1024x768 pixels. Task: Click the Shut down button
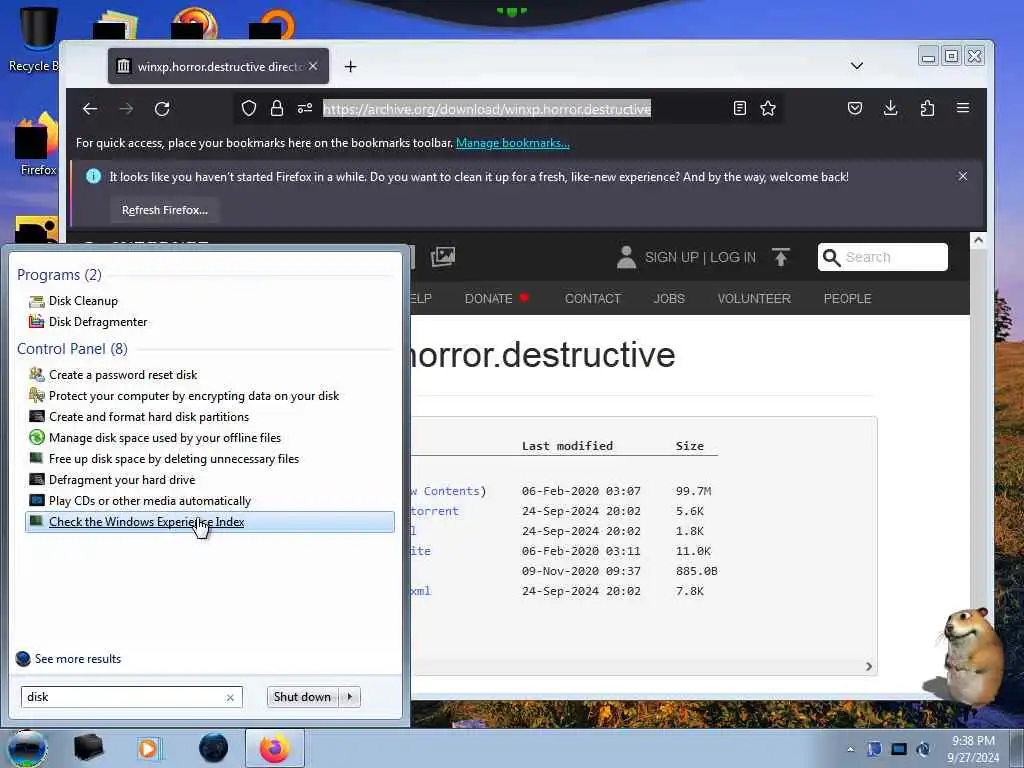[302, 697]
